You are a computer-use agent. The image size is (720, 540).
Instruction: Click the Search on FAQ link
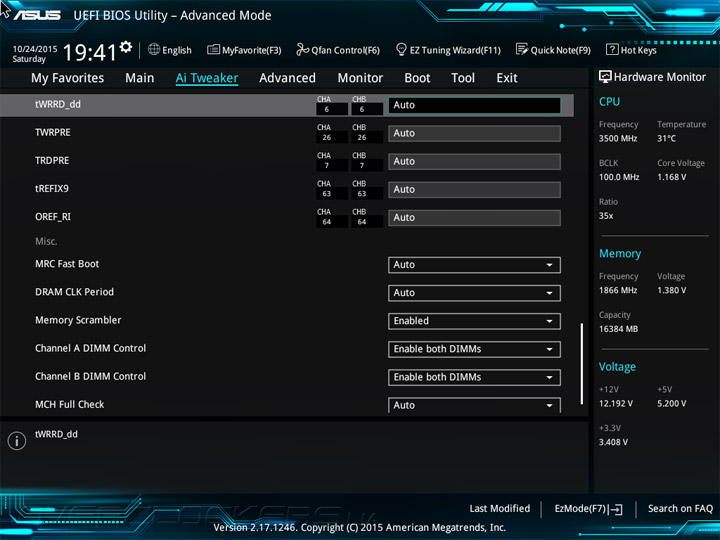pyautogui.click(x=680, y=509)
